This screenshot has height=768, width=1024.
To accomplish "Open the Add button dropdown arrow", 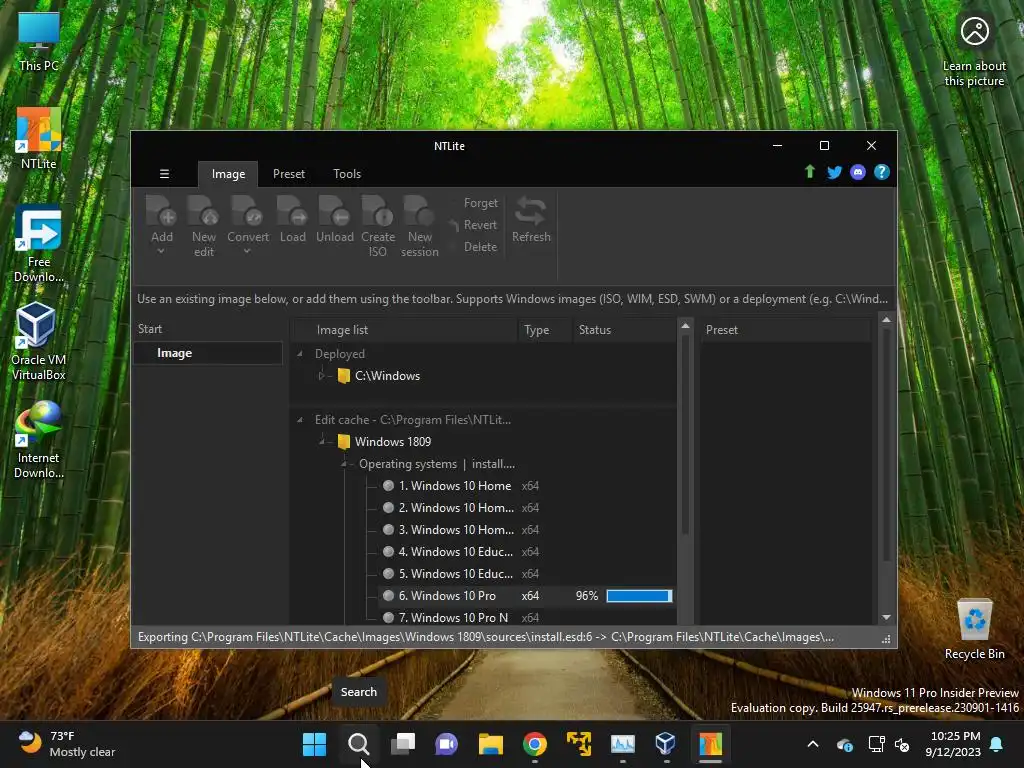I will (x=161, y=251).
